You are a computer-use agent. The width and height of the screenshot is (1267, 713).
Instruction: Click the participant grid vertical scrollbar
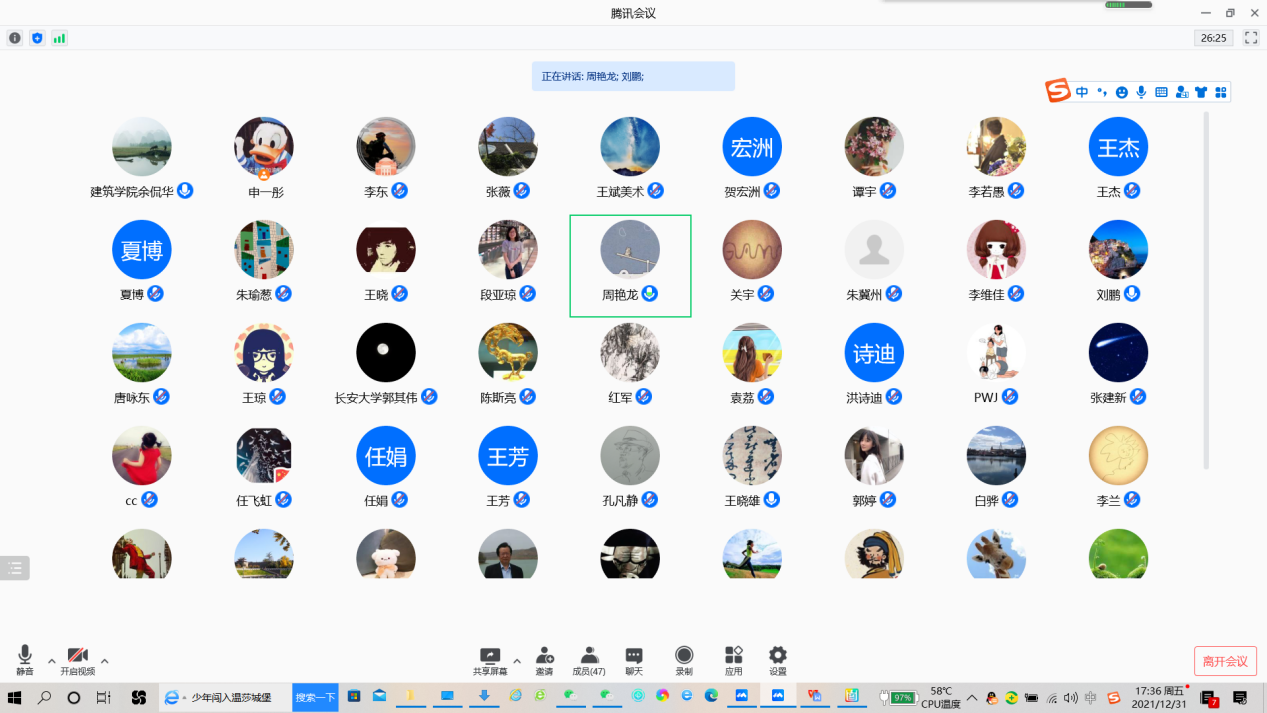(1205, 290)
